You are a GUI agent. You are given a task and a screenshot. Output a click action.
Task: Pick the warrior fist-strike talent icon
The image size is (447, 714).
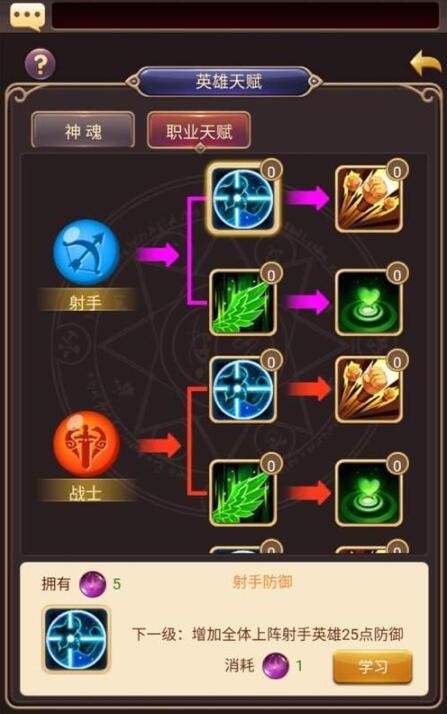click(x=369, y=389)
